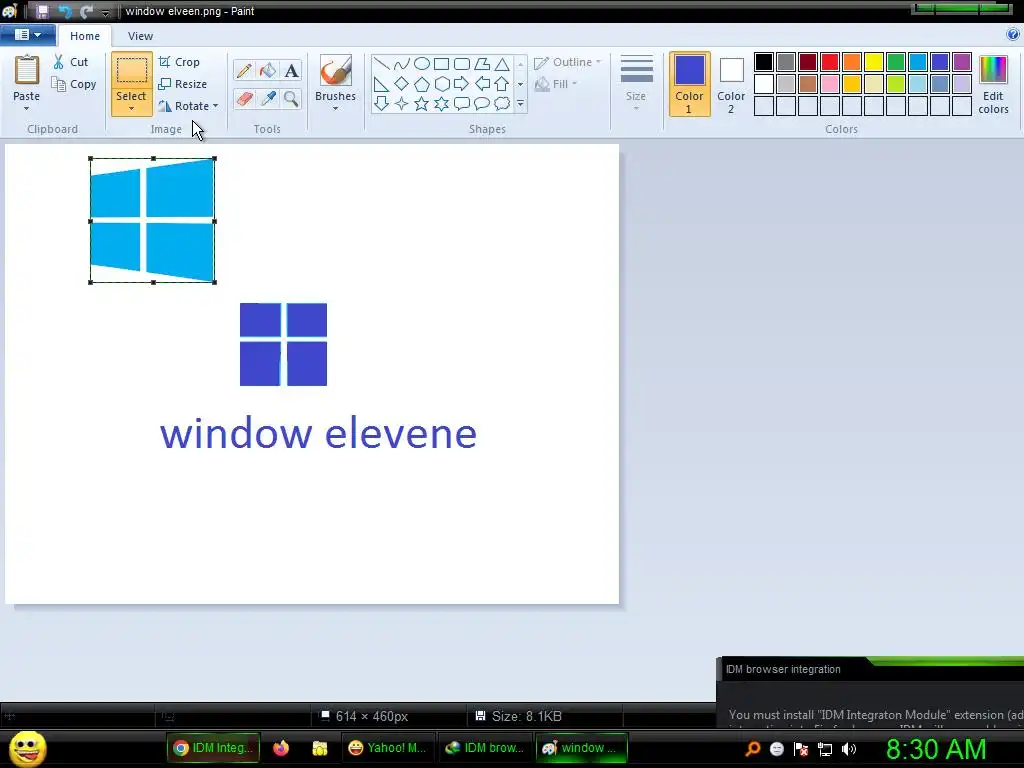The width and height of the screenshot is (1024, 768).
Task: Click the Cut button
Action: (71, 62)
